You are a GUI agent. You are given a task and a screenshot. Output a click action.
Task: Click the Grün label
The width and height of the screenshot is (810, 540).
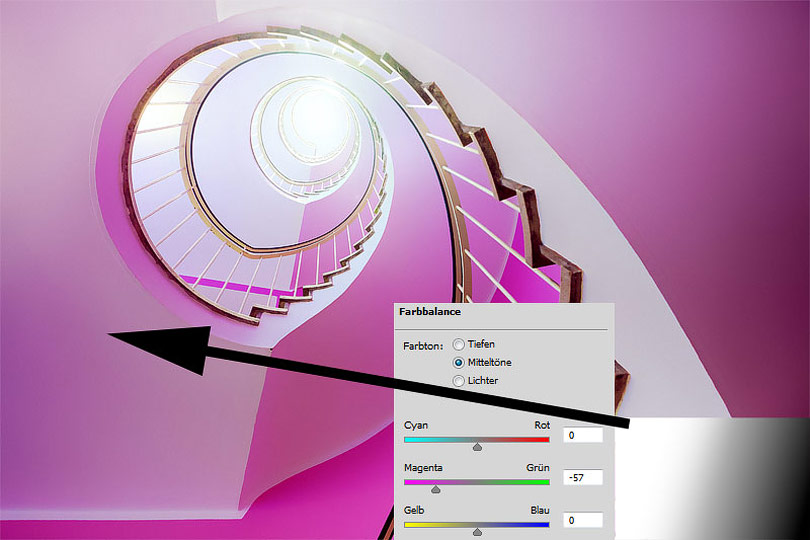coord(538,468)
